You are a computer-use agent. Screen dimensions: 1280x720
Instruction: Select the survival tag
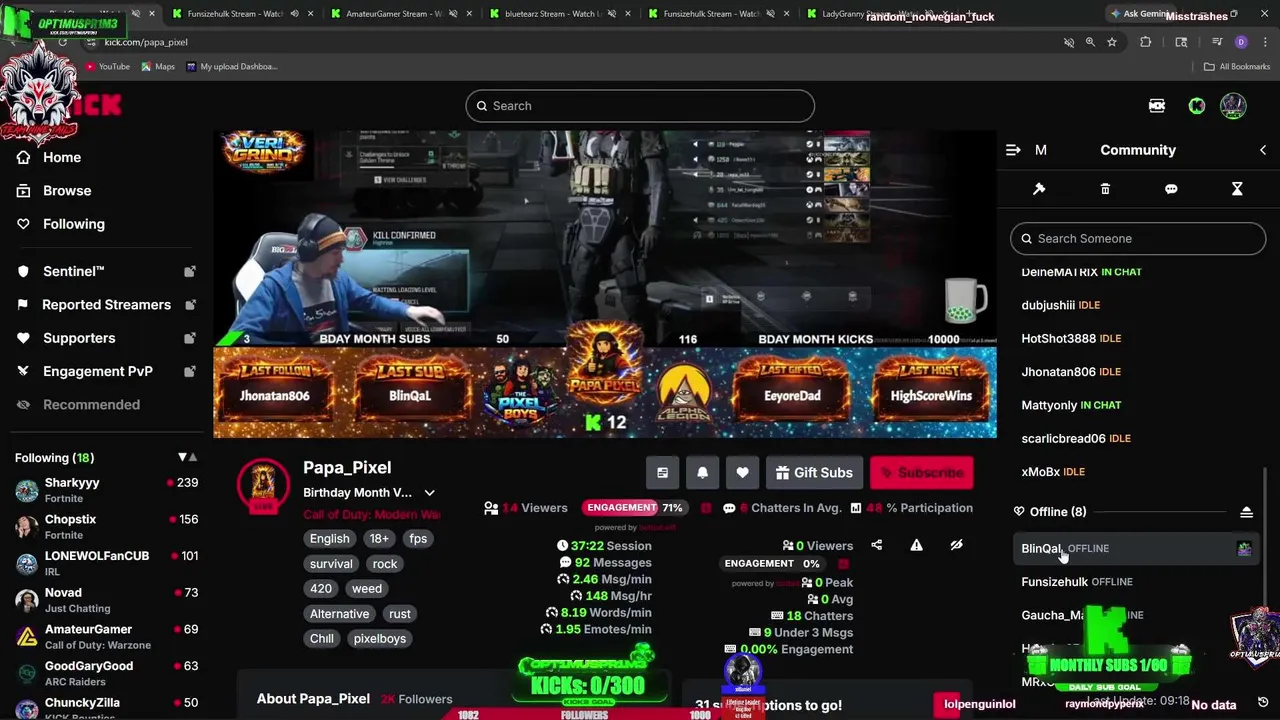point(331,564)
